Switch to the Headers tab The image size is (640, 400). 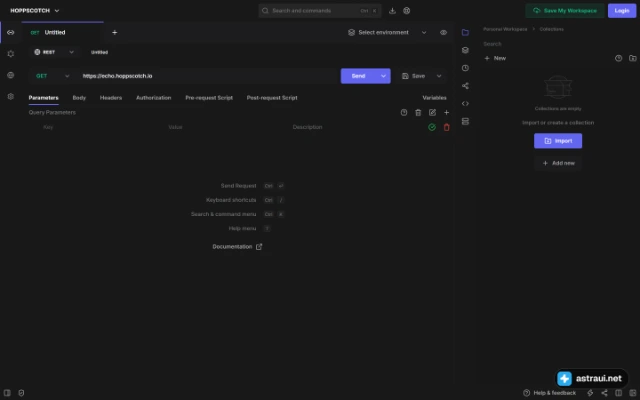[111, 98]
